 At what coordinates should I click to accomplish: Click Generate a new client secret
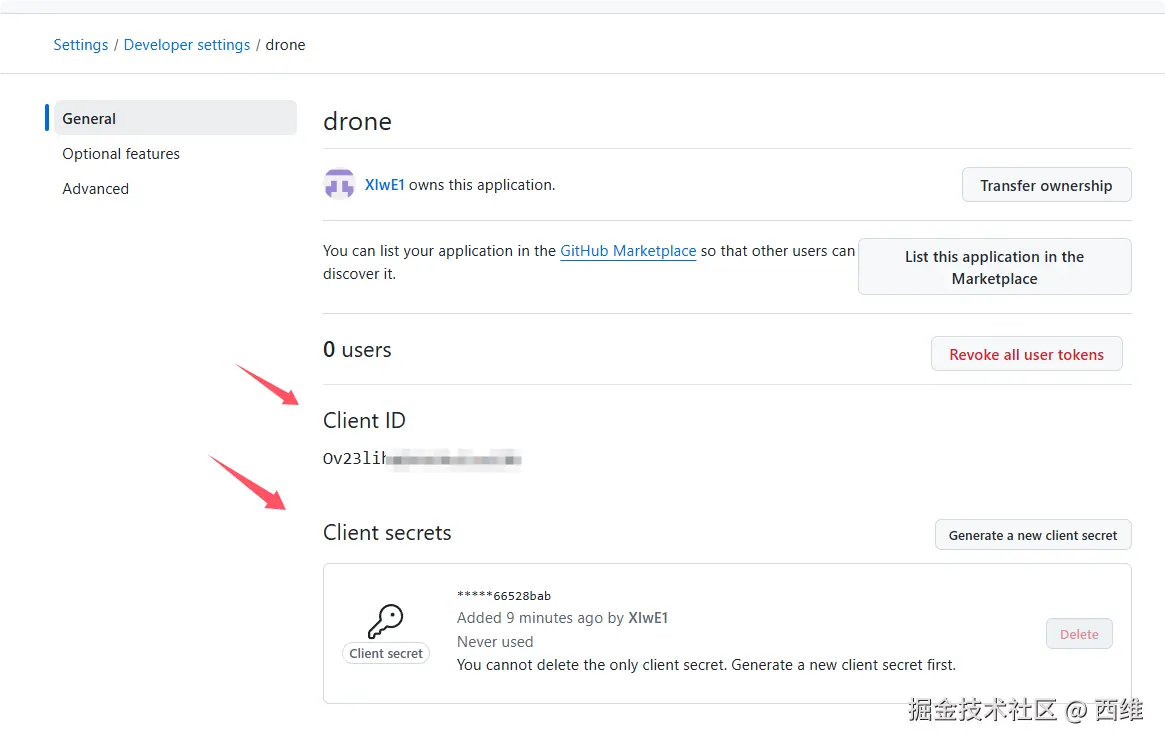(x=1033, y=535)
